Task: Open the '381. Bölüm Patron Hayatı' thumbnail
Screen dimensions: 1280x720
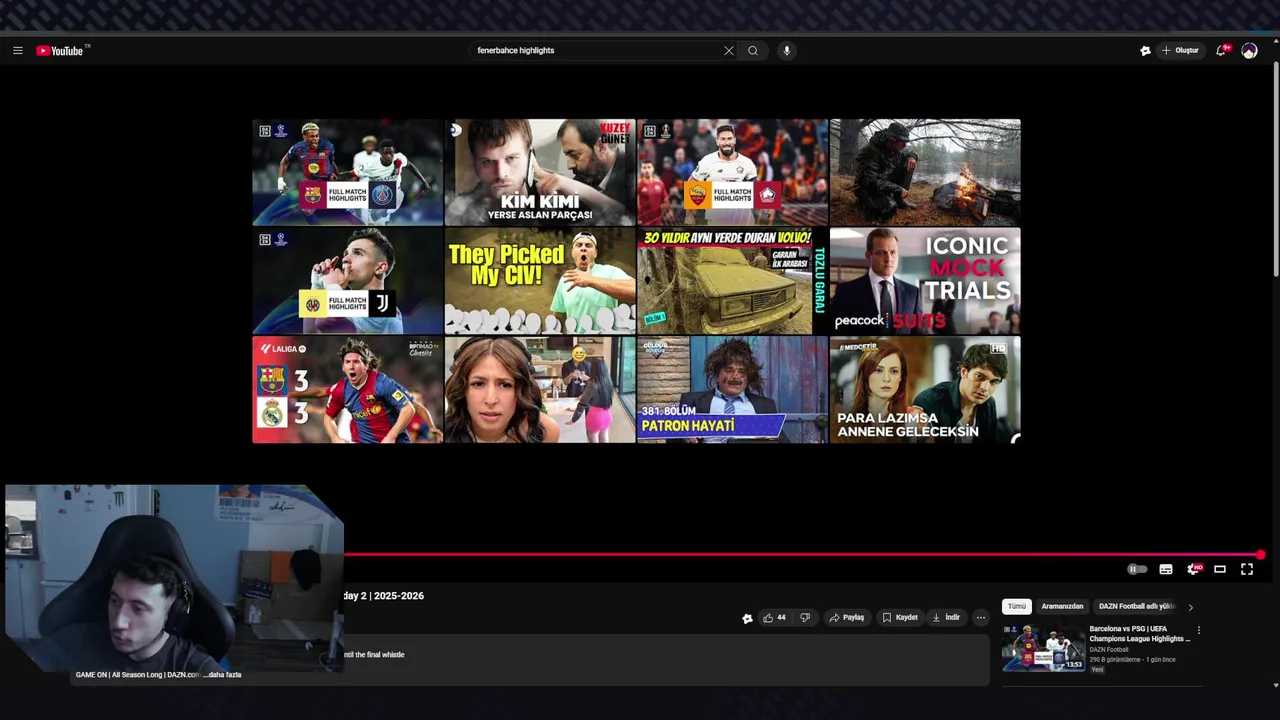Action: pos(732,389)
